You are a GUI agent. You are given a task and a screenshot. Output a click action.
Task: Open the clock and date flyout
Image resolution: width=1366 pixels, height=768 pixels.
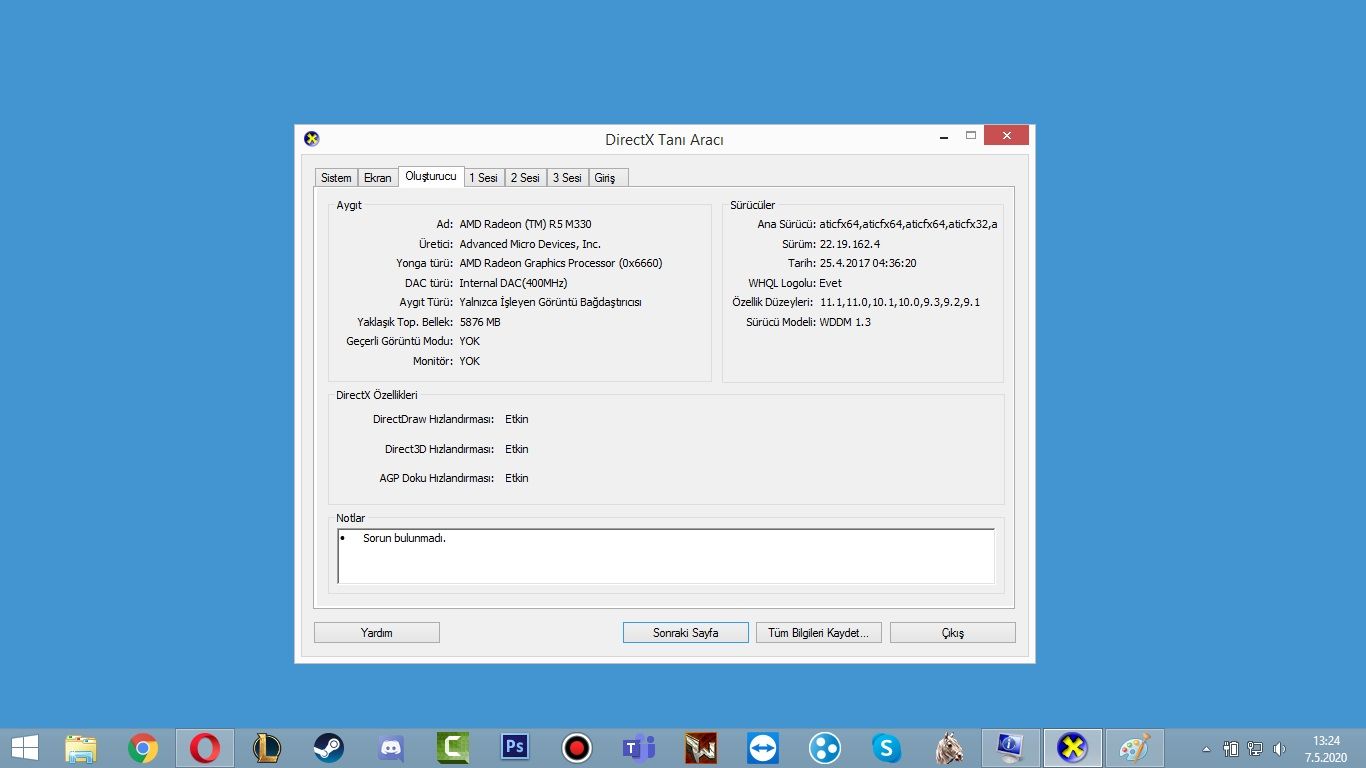click(1326, 748)
